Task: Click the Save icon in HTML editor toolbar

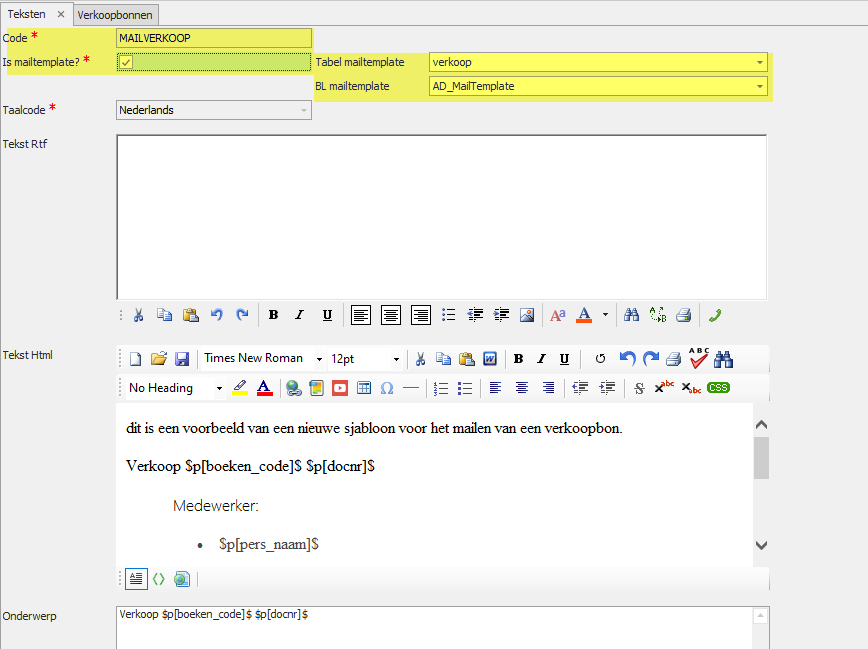Action: click(x=182, y=359)
